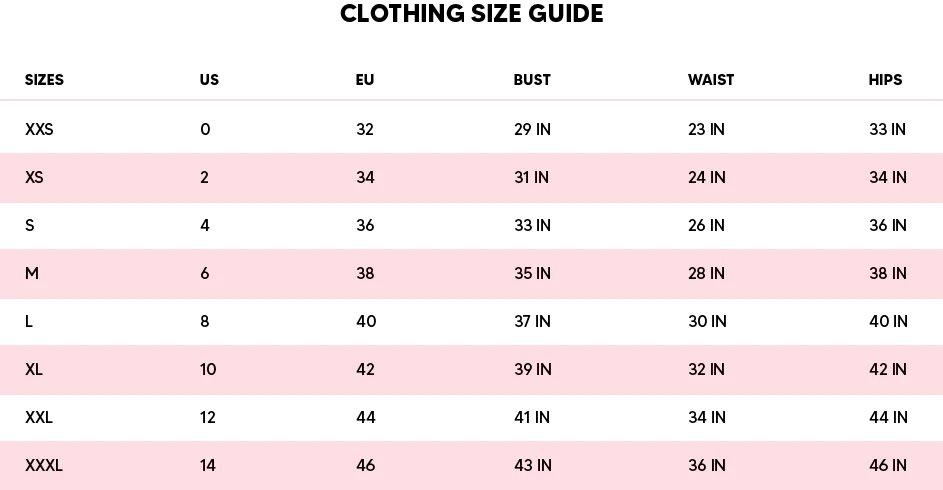Click the EU column header
Viewport: 943px width, 490px height.
tap(365, 80)
